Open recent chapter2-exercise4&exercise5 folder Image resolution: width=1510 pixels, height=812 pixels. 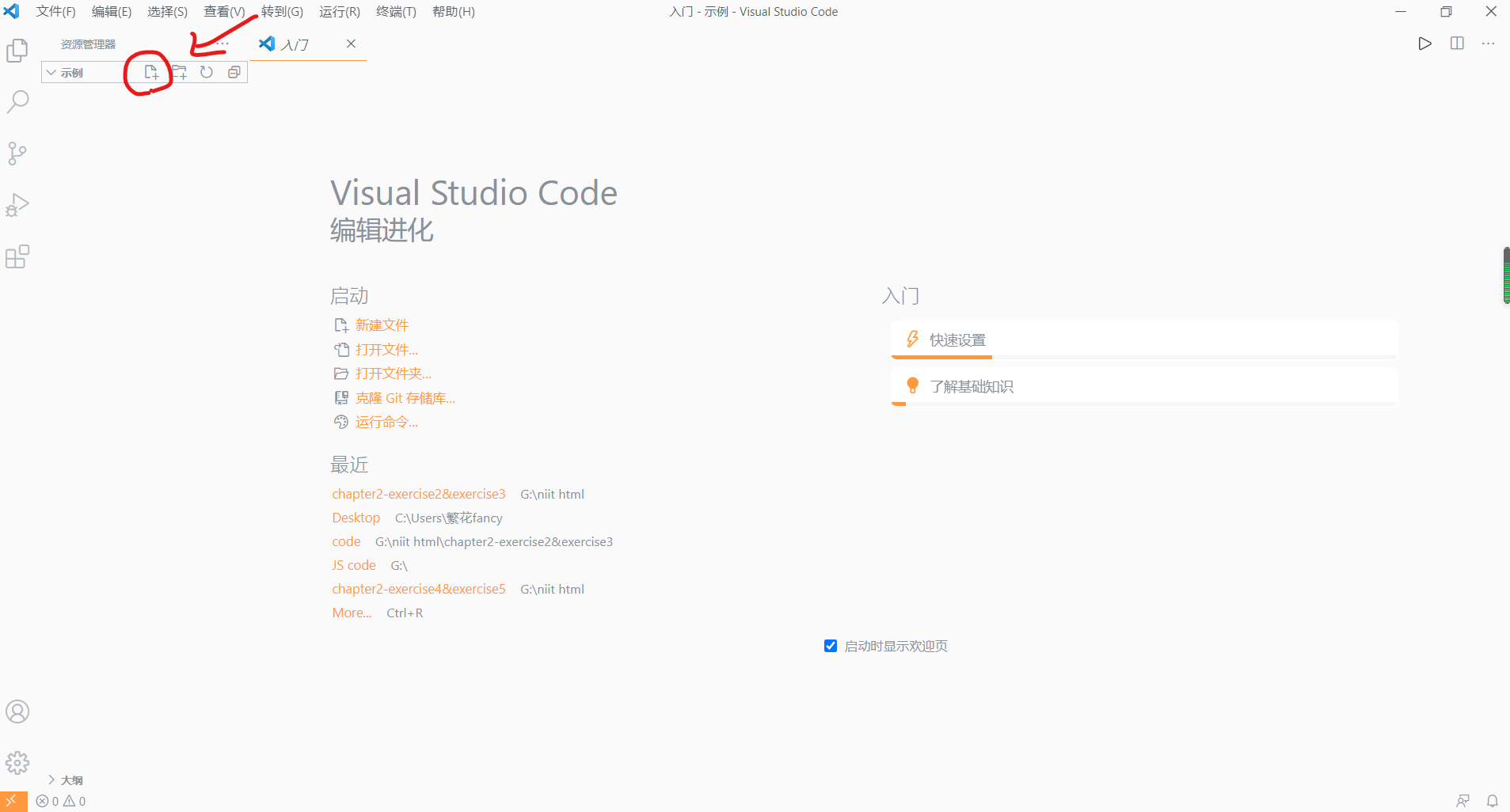point(419,589)
